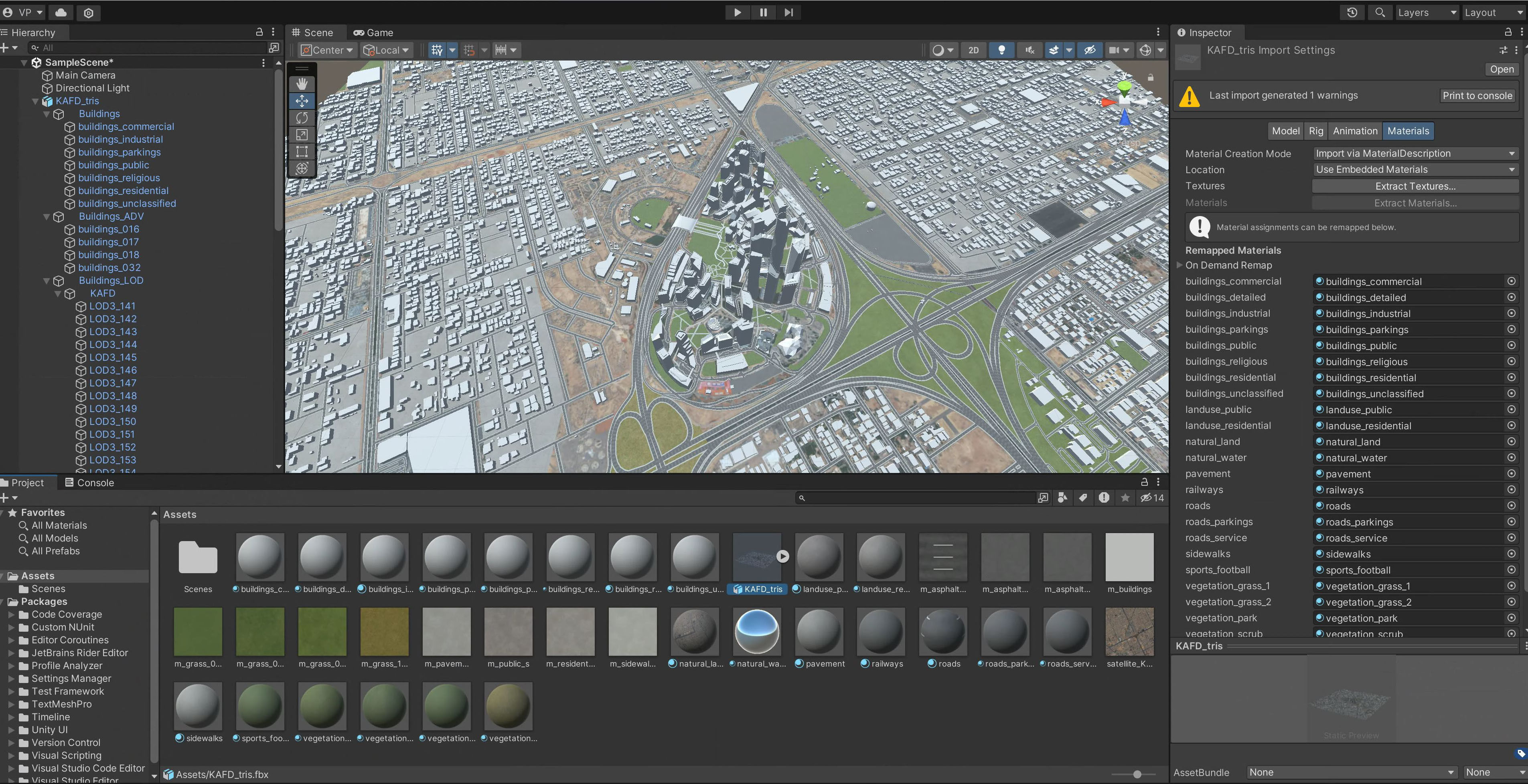Screen dimensions: 1528x784
Task: Open the Undo History icon
Action: point(1352,12)
